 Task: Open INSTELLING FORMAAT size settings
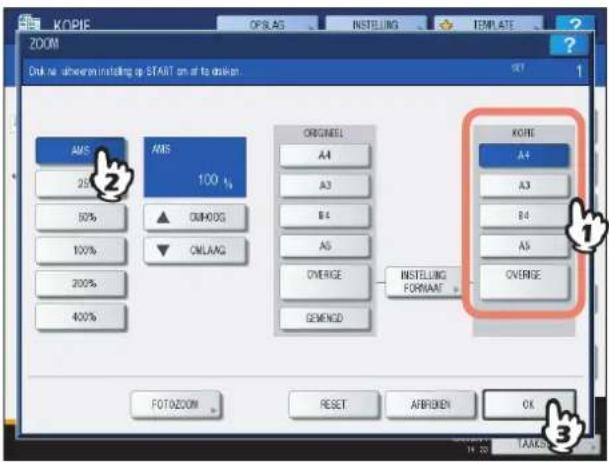(423, 282)
